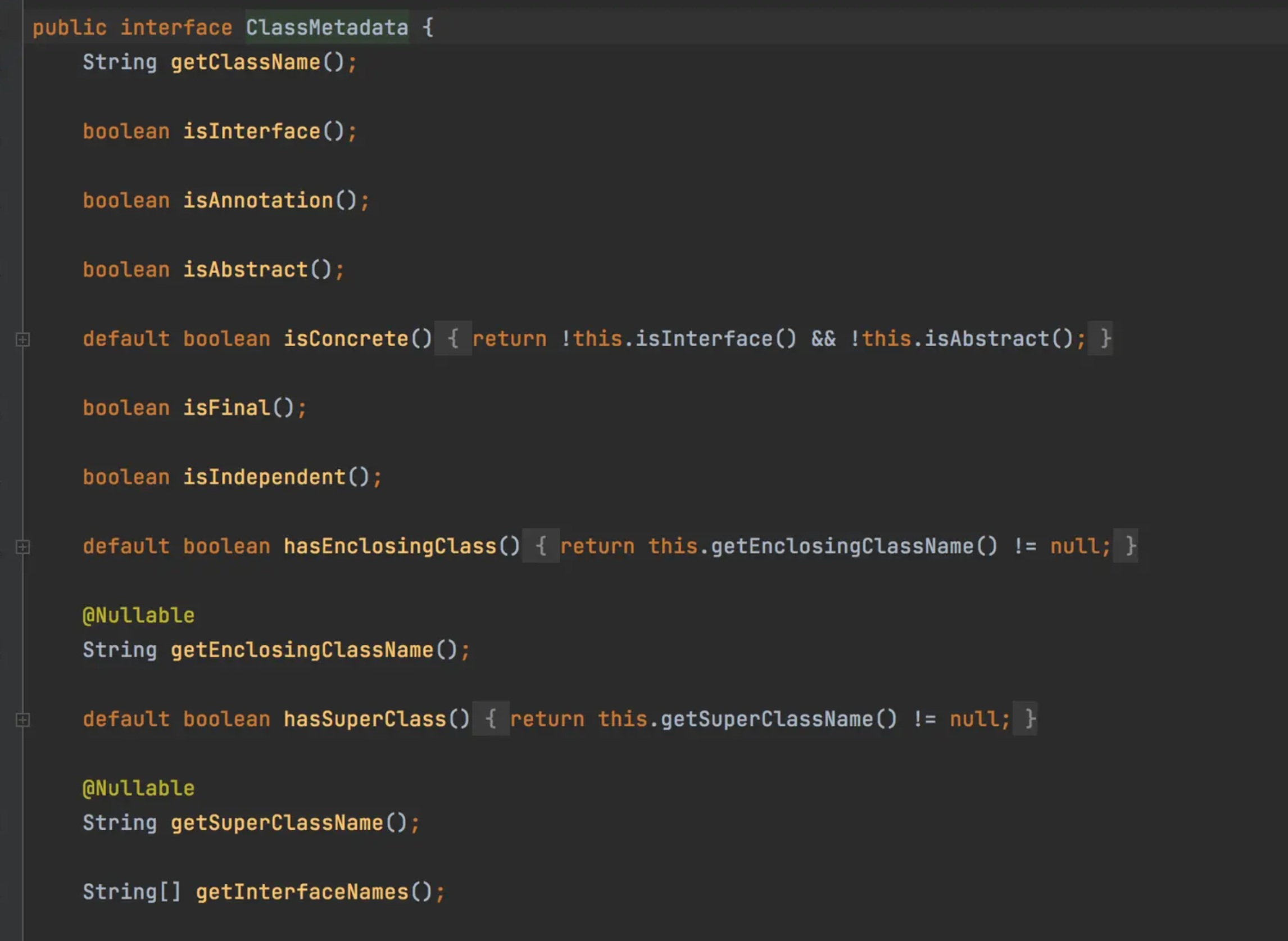Expand the folded isConcrete method via gutter icon
The height and width of the screenshot is (941, 1288).
pyautogui.click(x=22, y=340)
